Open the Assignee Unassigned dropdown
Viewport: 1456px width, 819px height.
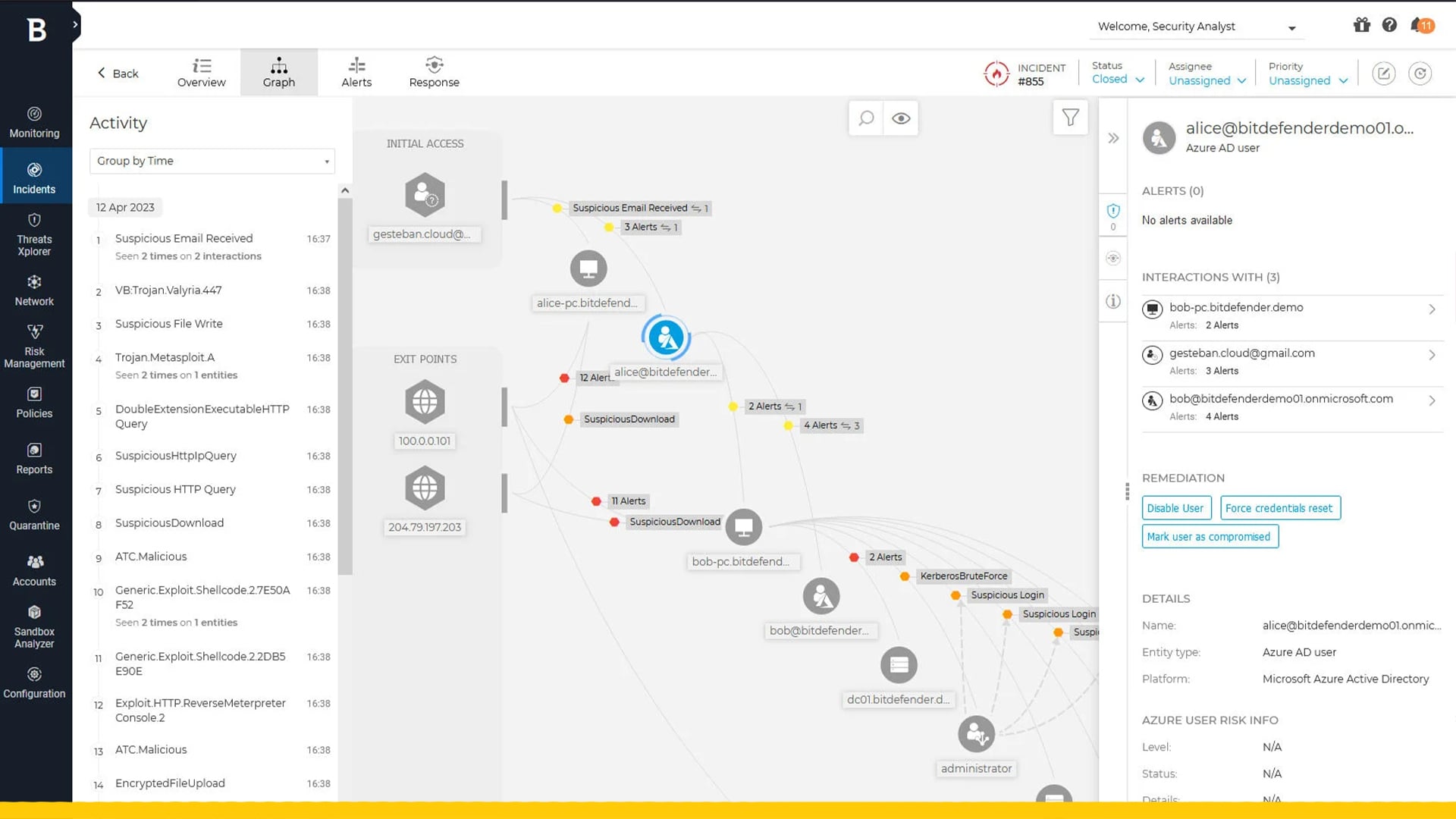[x=1207, y=80]
